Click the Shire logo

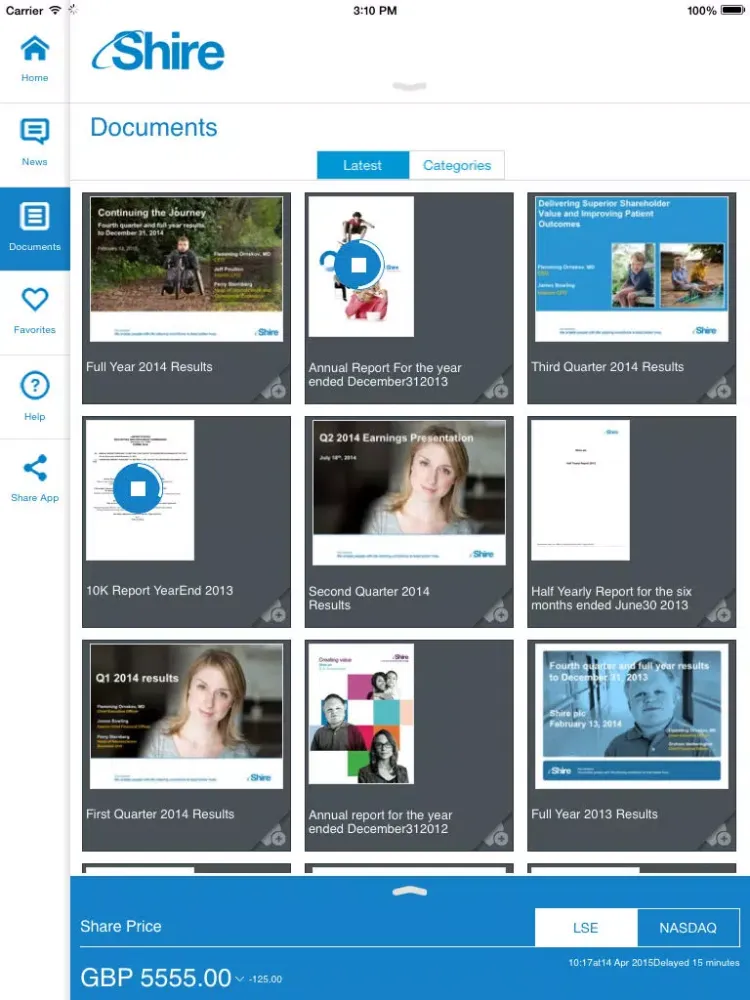coord(158,51)
